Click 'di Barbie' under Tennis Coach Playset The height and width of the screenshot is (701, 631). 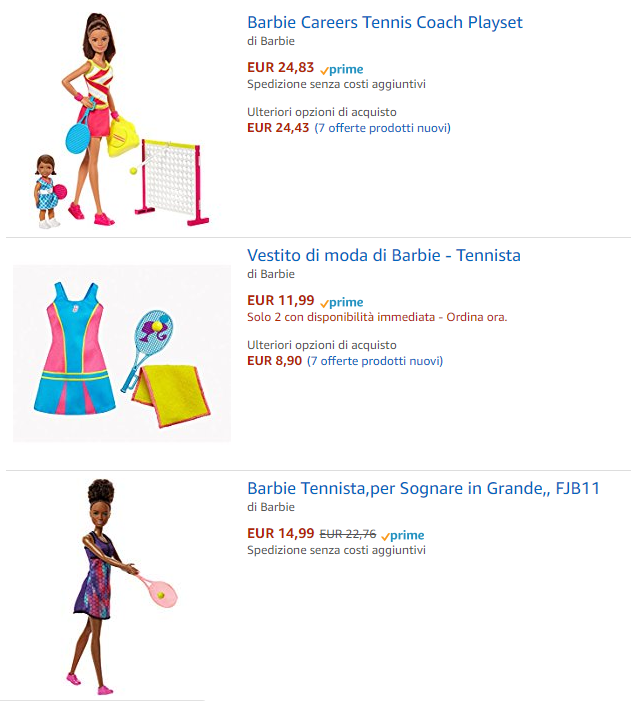click(x=271, y=41)
